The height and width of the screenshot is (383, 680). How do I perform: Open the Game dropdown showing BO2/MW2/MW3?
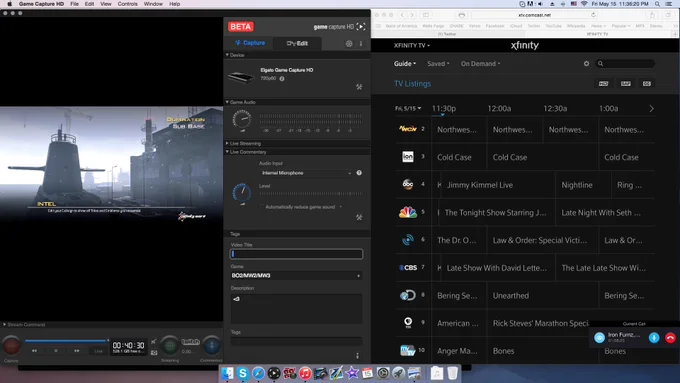coord(296,275)
